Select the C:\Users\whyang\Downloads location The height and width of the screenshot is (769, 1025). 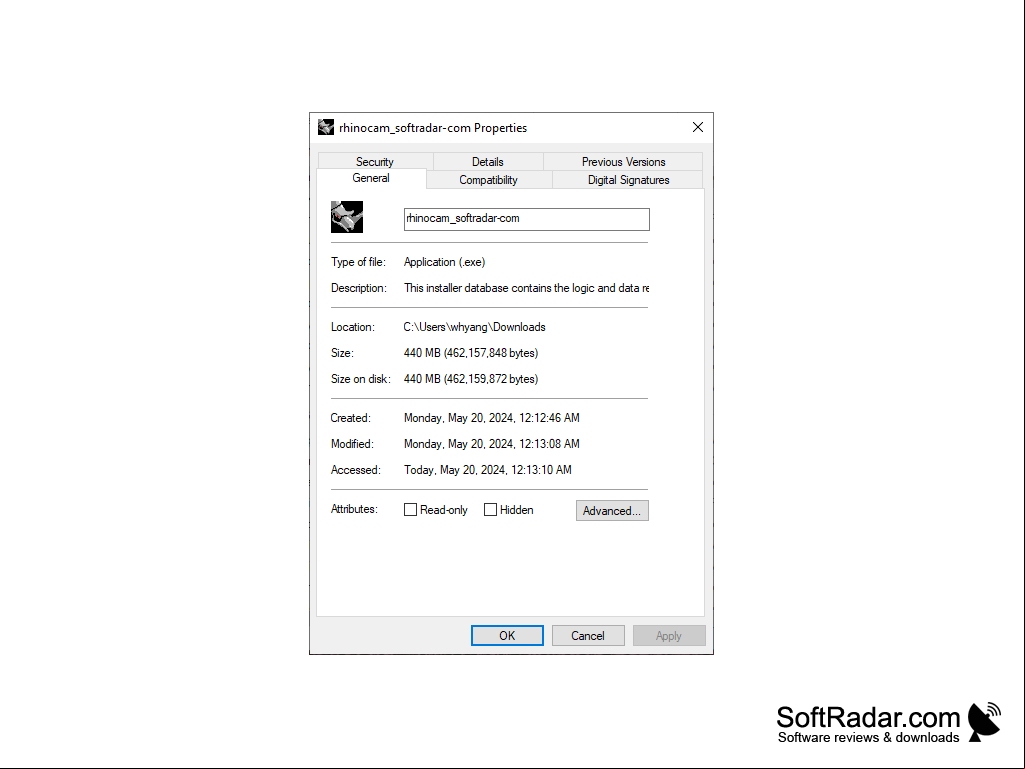[475, 327]
